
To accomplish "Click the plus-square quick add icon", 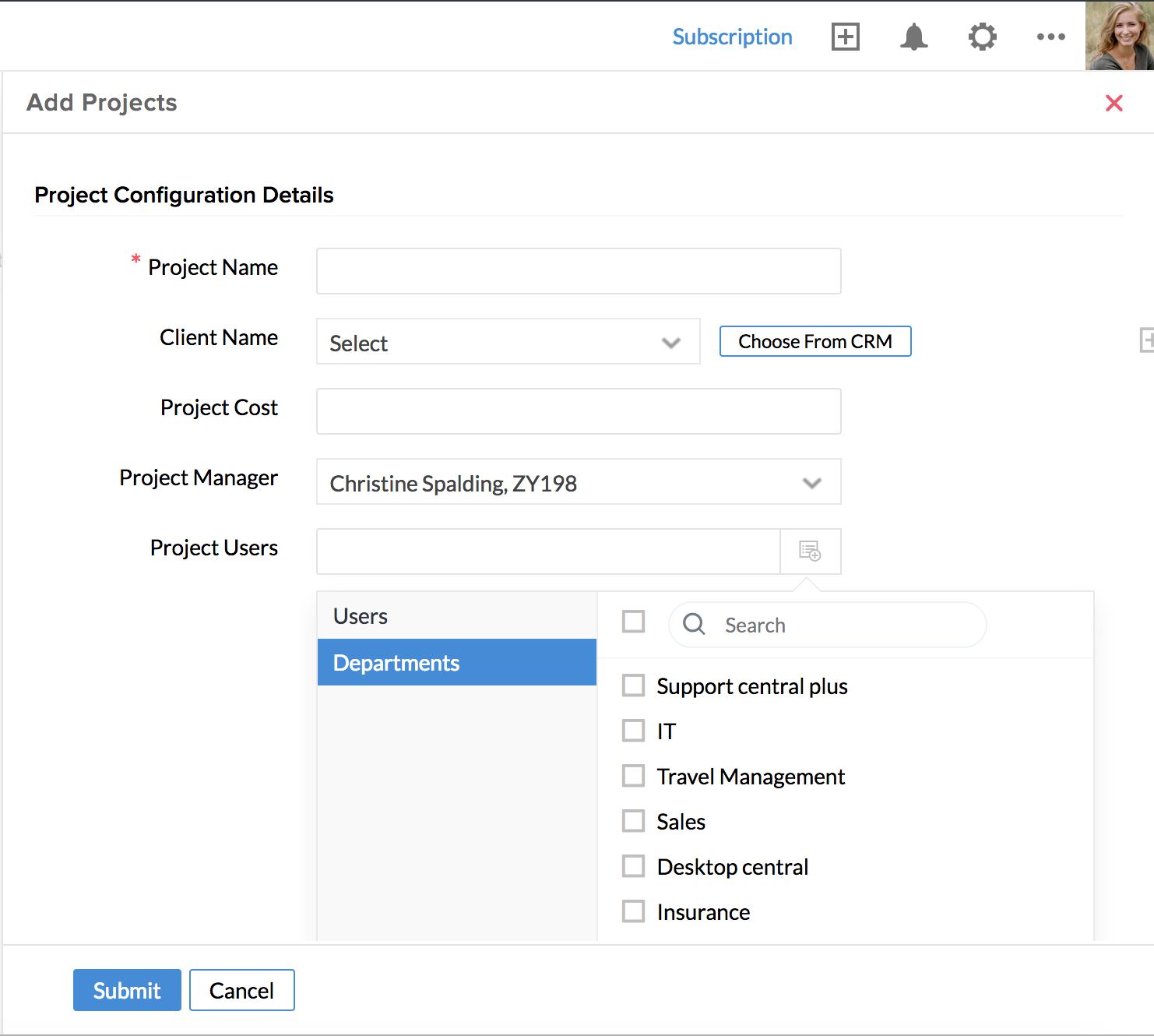I will (845, 37).
